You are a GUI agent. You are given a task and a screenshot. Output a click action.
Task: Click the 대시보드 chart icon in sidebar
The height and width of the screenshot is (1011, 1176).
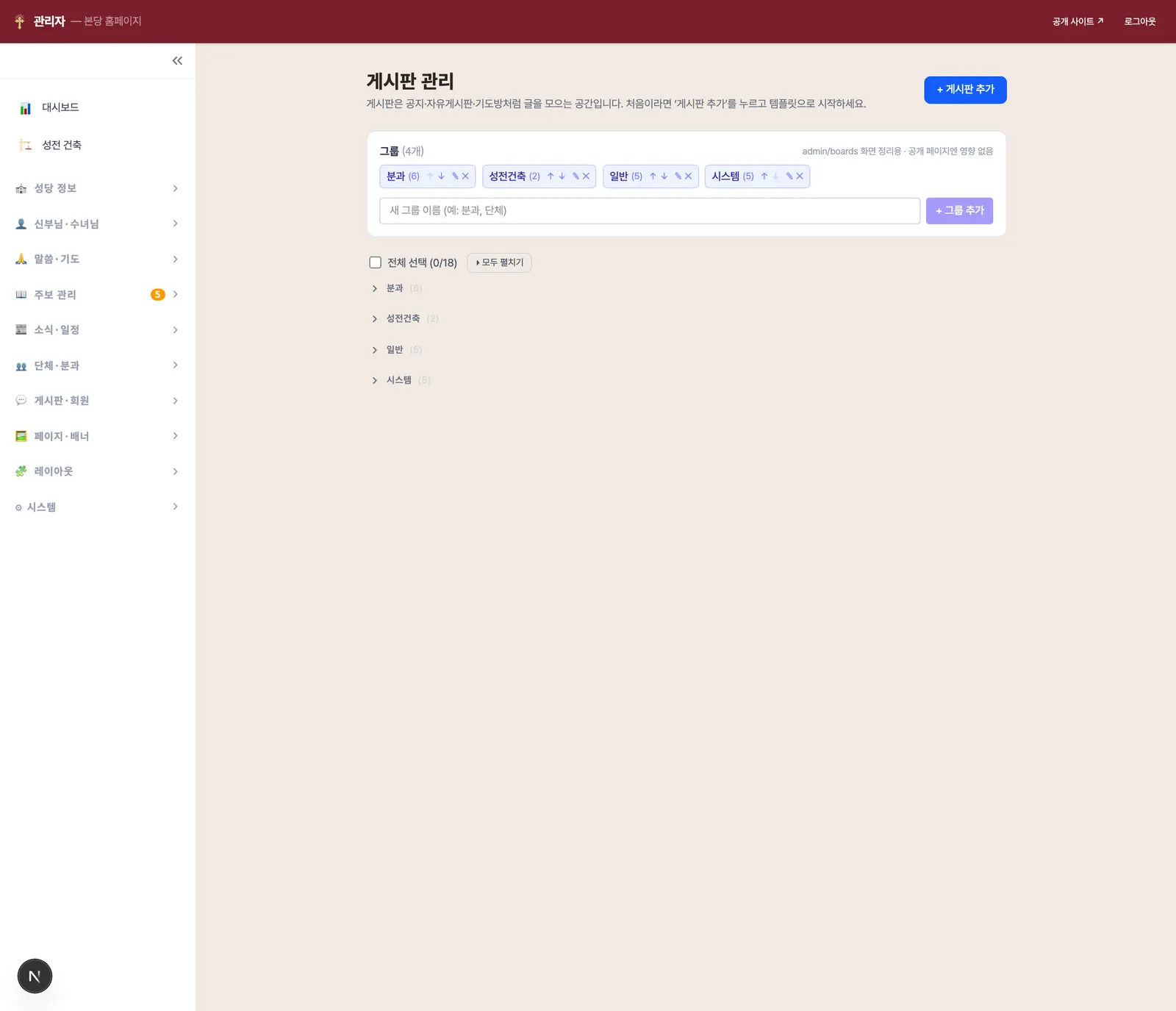pos(26,108)
